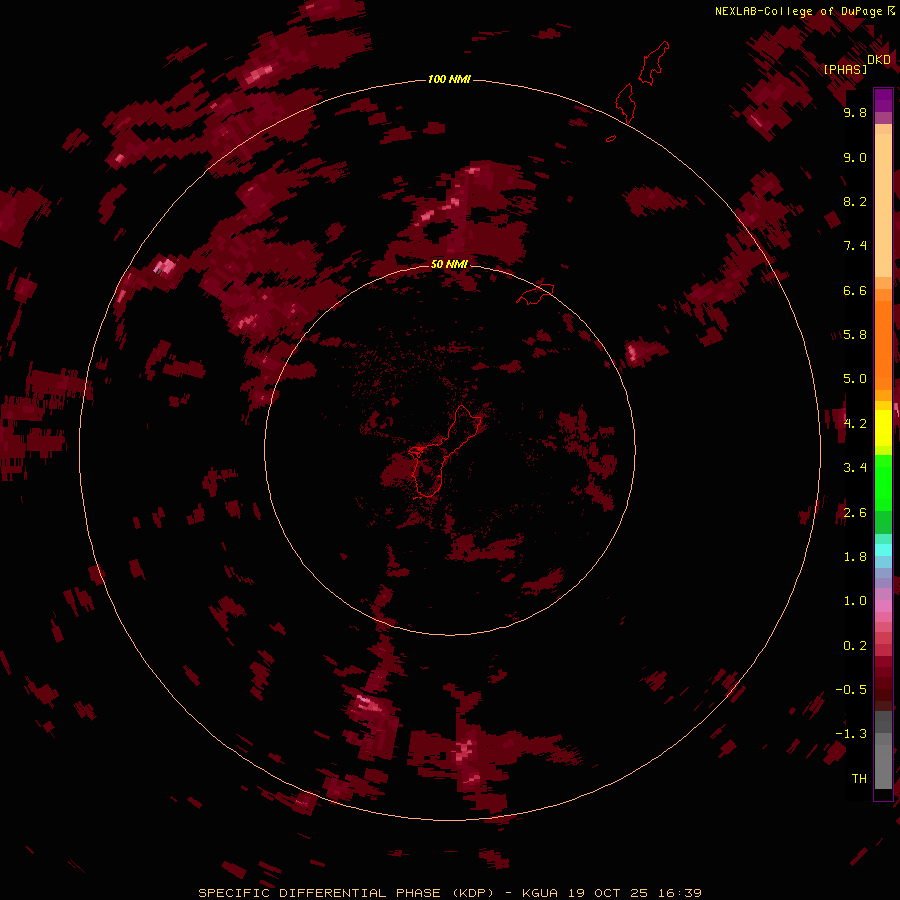The image size is (900, 900).
Task: Click the Guam island outline at radar center
Action: [x=443, y=452]
